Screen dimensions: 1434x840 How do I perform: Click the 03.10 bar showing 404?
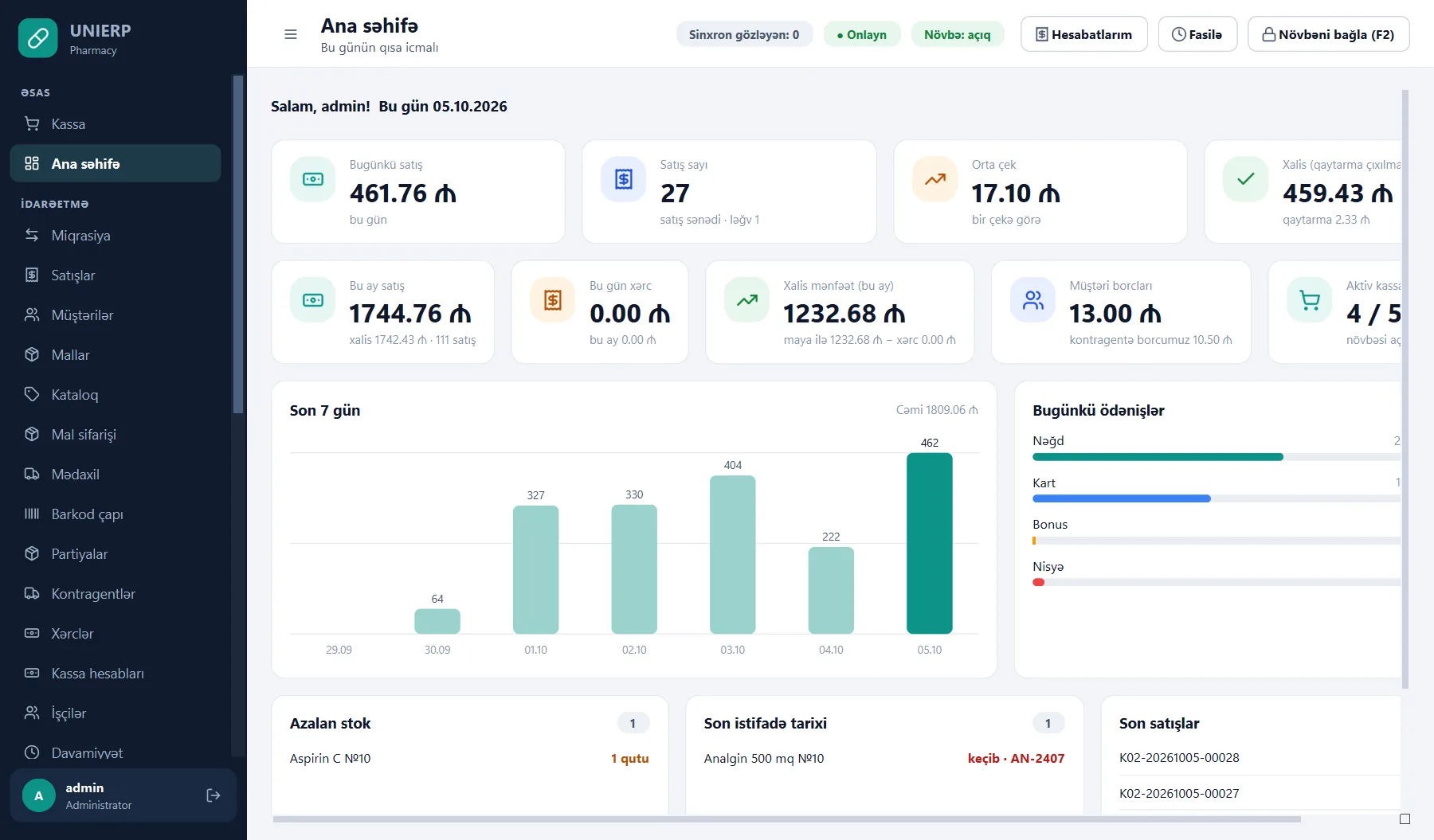point(733,554)
